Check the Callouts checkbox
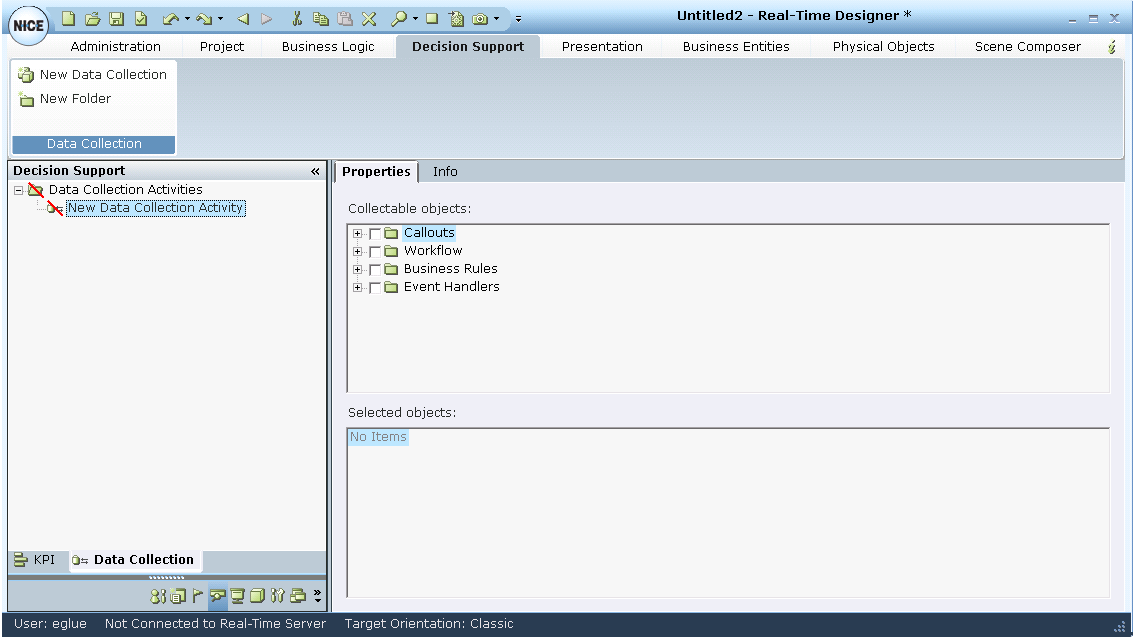 (x=375, y=233)
